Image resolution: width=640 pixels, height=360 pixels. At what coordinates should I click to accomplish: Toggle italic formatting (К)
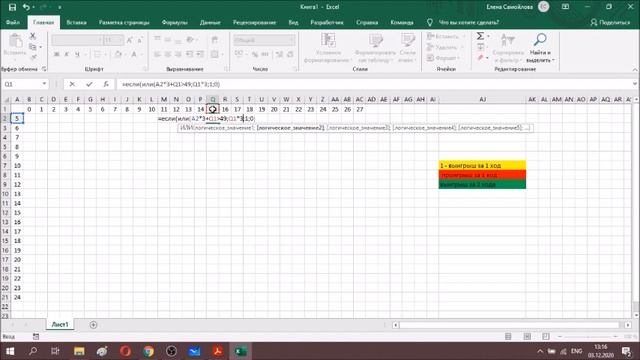[x=67, y=54]
